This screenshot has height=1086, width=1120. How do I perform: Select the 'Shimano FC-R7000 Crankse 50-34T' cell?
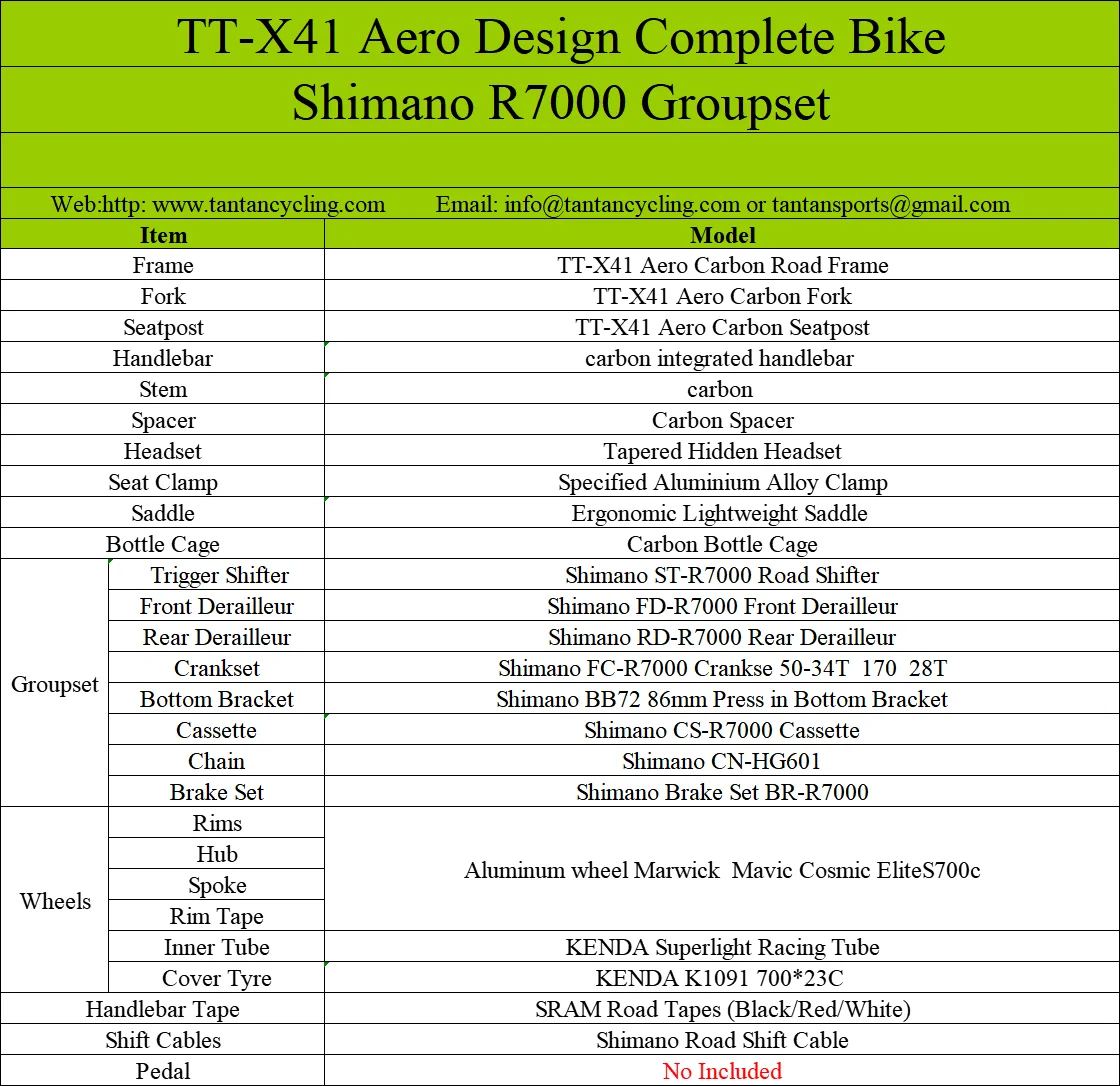[x=722, y=668]
